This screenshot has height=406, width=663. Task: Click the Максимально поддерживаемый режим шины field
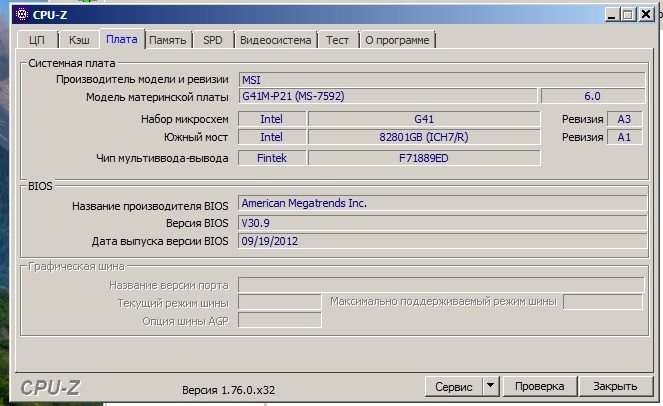click(x=603, y=302)
